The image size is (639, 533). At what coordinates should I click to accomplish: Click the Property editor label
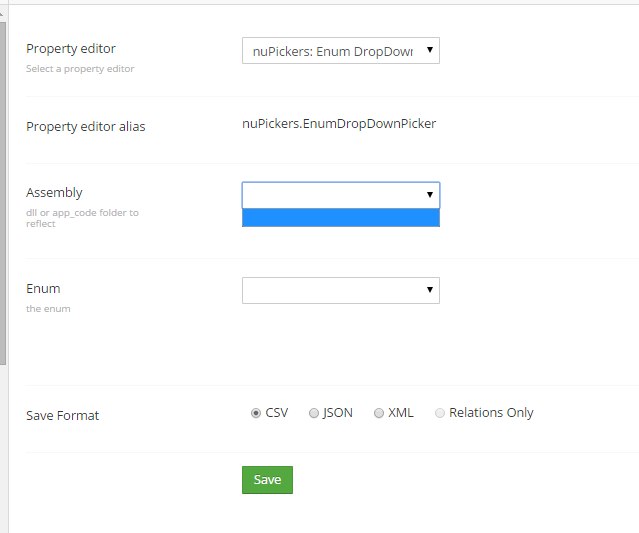71,48
